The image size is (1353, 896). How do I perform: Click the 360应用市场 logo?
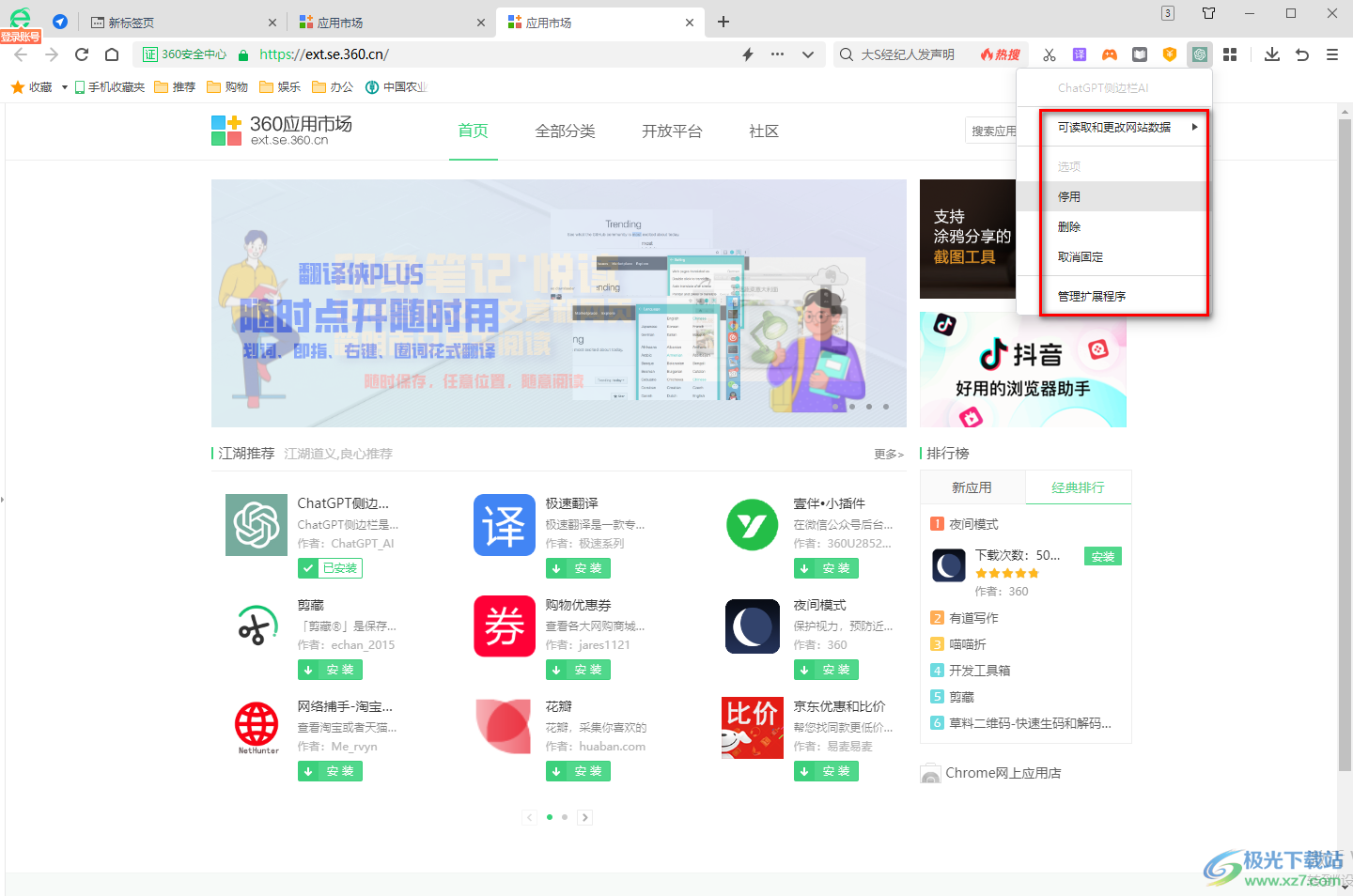282,131
